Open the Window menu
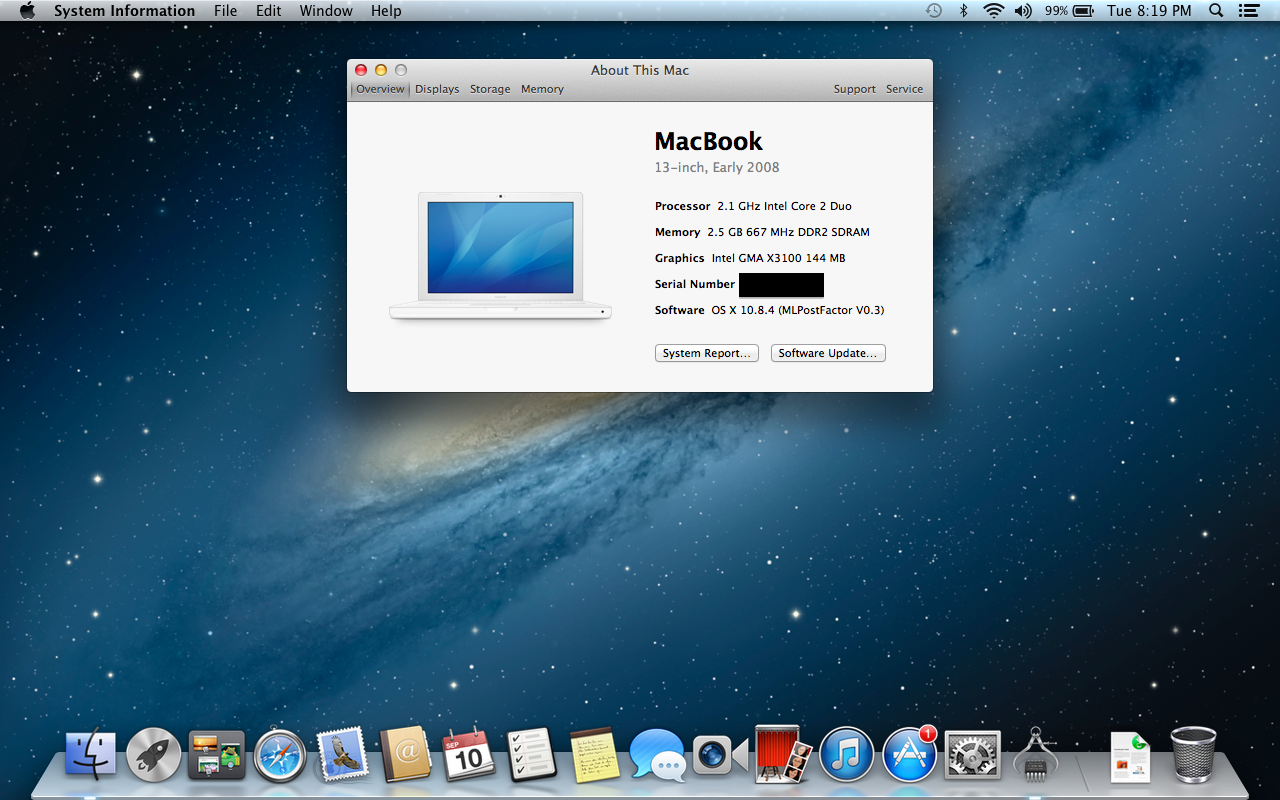This screenshot has width=1280, height=800. pos(326,11)
